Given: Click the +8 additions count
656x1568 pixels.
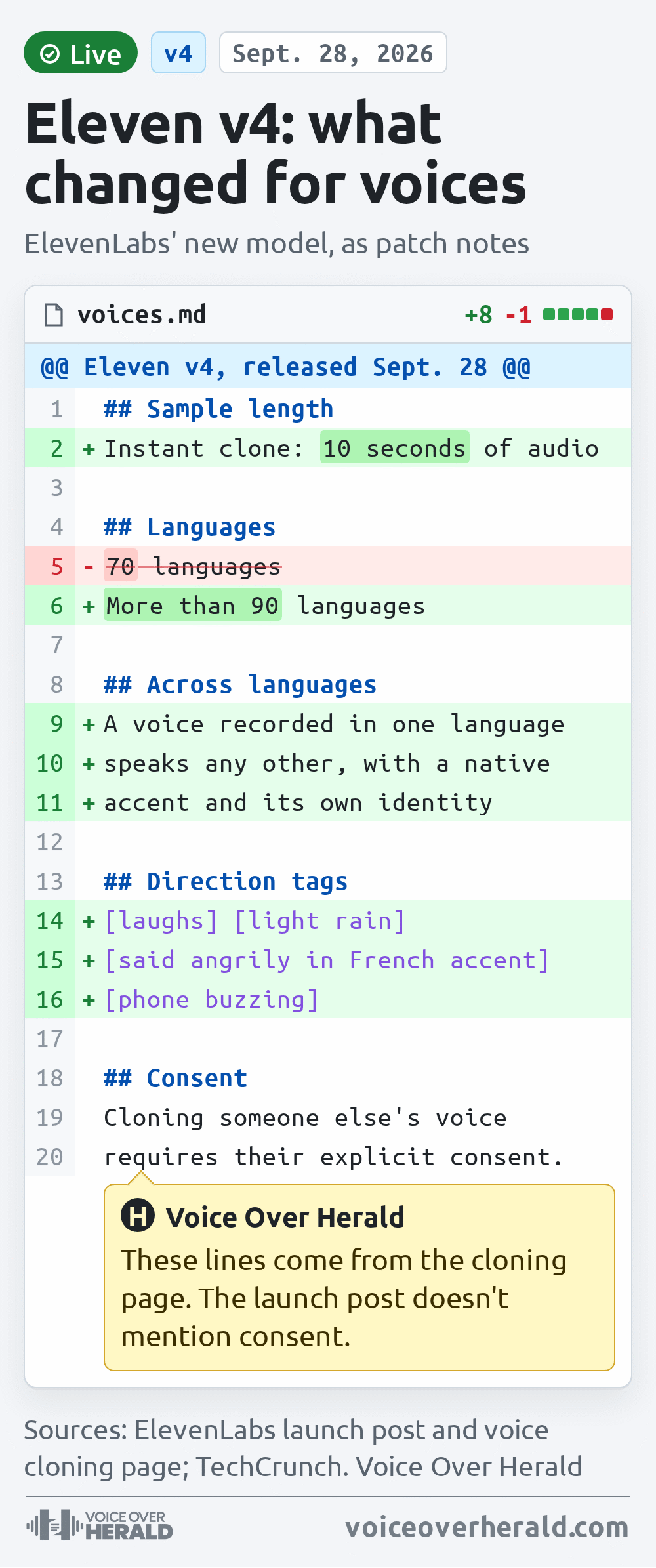Looking at the screenshot, I should coord(478,315).
